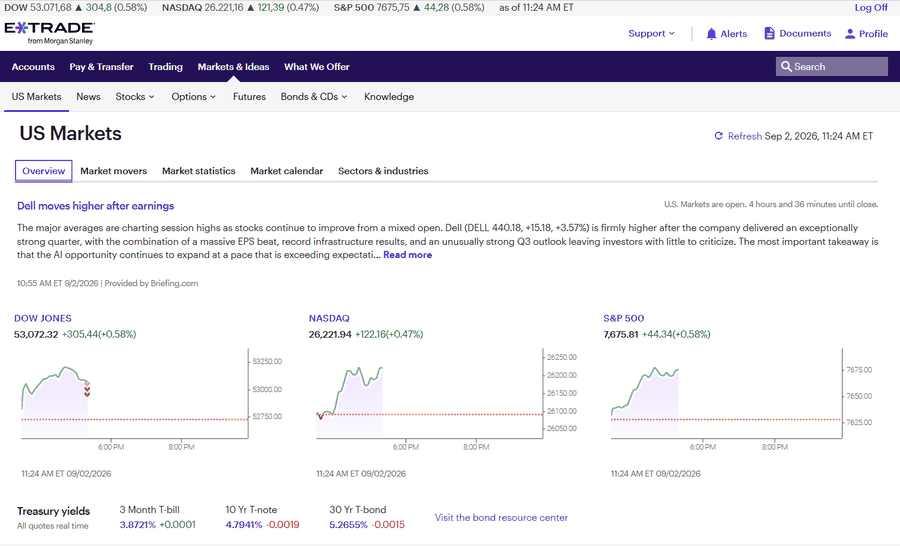The image size is (900, 546).
Task: Click the 10 Yr T-note yield 4.7941%
Action: pyautogui.click(x=243, y=525)
